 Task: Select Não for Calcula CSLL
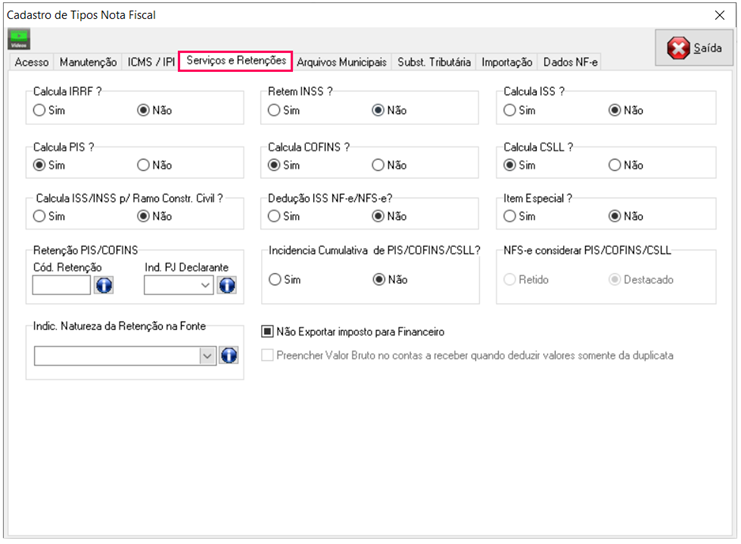tap(614, 165)
